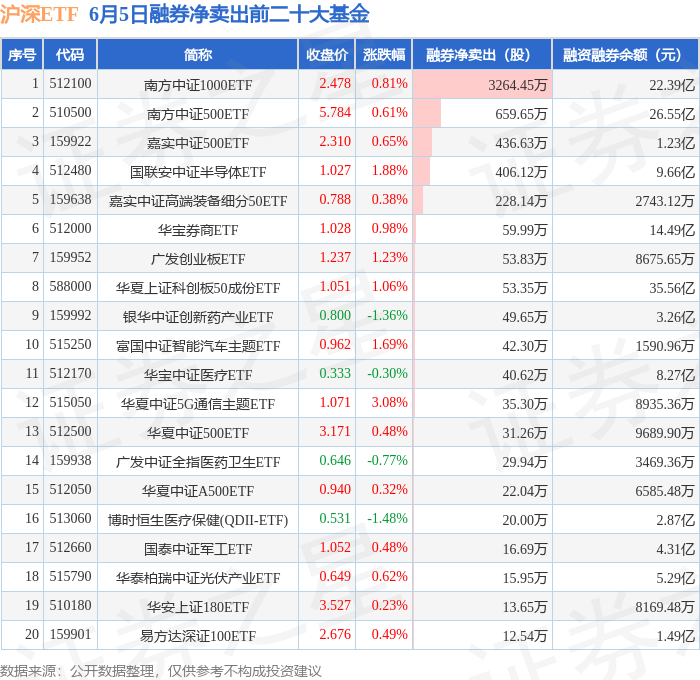Click the 融资融券余额（元） column header
Viewport: 700px width, 680px height.
click(625, 54)
